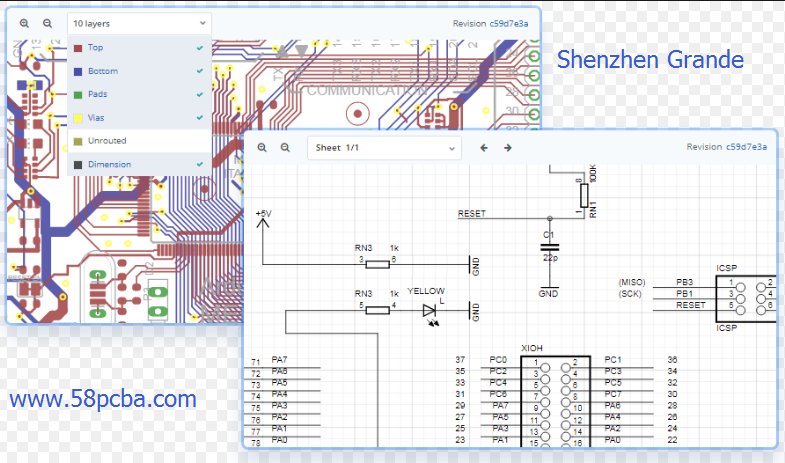Go to next schematic sheet arrow
785x463 pixels.
tap(508, 147)
